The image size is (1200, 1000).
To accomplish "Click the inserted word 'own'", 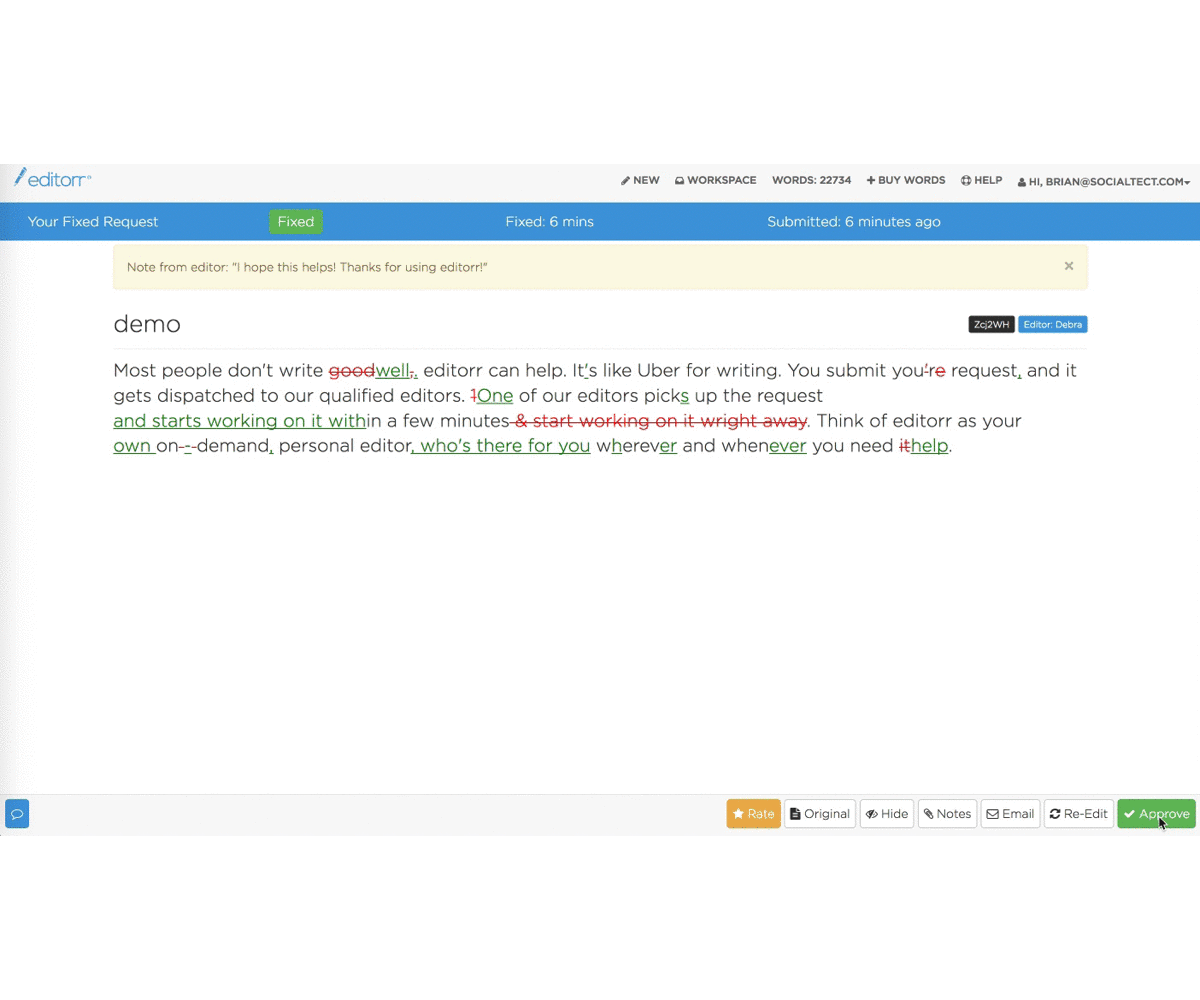I will (132, 446).
